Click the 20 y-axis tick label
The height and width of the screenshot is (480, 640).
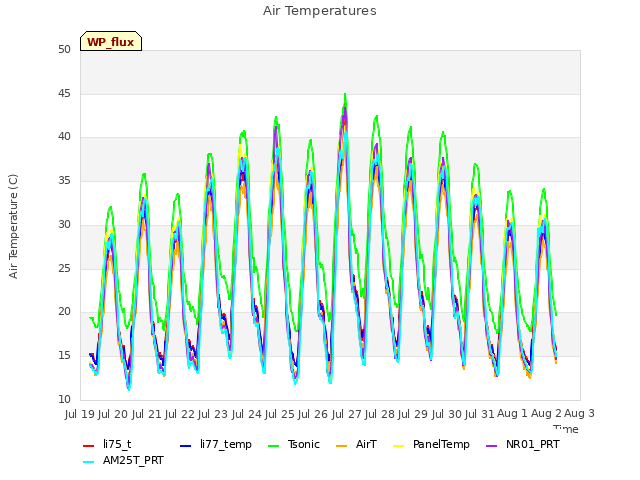(x=64, y=312)
